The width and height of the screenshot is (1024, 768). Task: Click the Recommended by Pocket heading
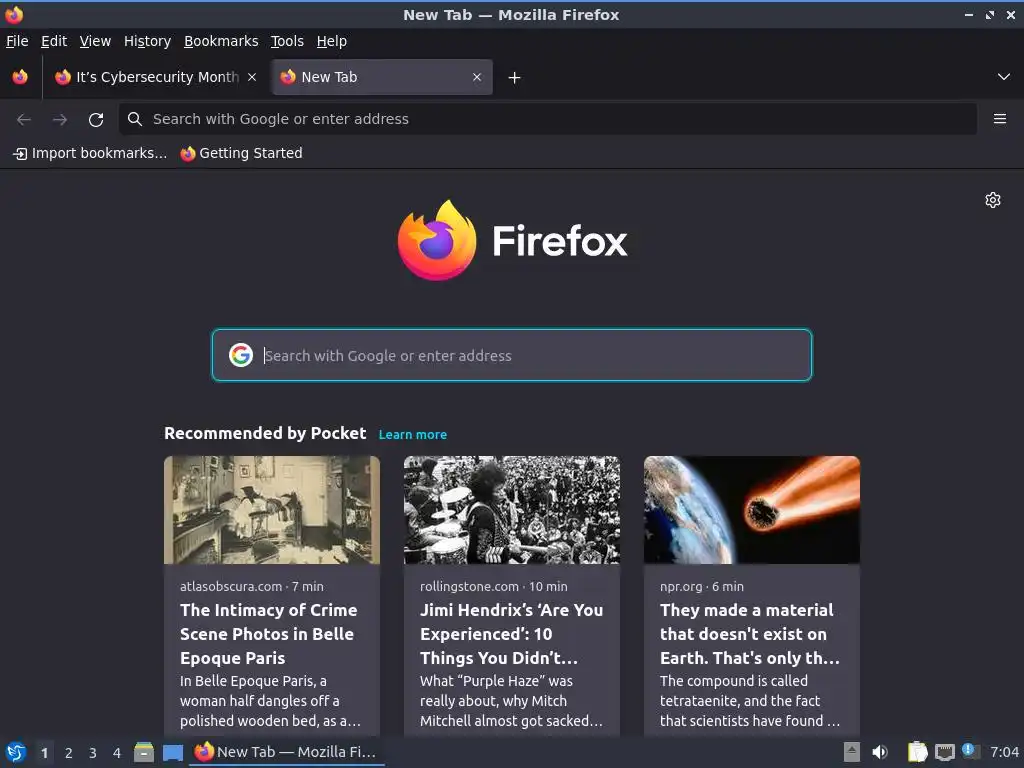[265, 434]
